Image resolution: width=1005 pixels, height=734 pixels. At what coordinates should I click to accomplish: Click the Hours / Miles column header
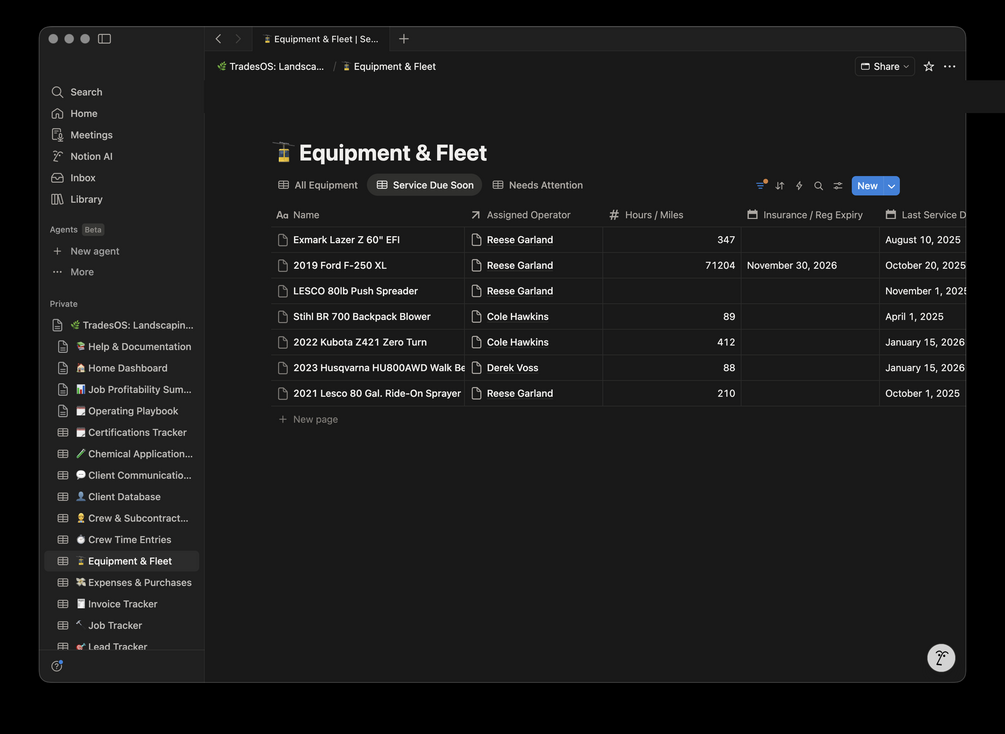[x=654, y=215]
